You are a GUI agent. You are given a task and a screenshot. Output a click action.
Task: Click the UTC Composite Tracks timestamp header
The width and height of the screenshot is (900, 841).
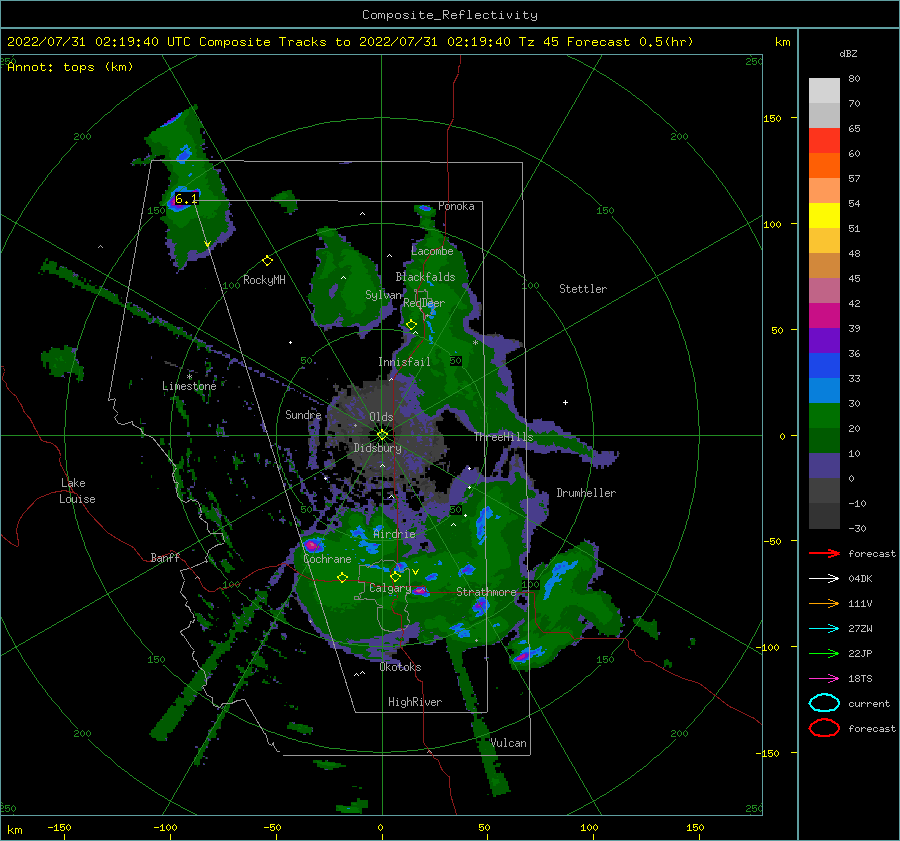350,42
